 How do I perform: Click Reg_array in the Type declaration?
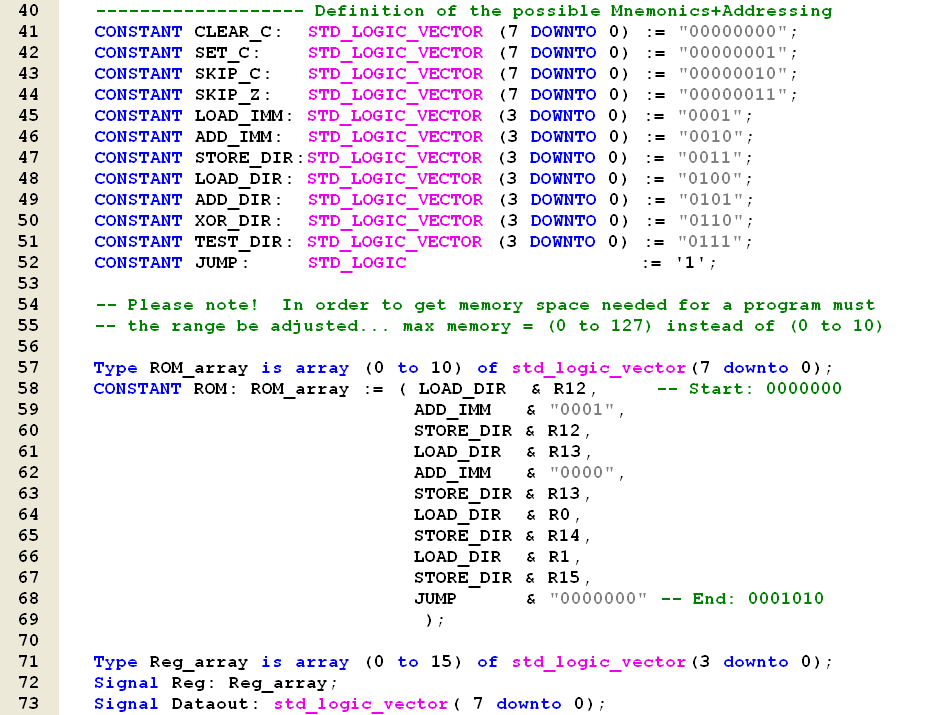198,662
